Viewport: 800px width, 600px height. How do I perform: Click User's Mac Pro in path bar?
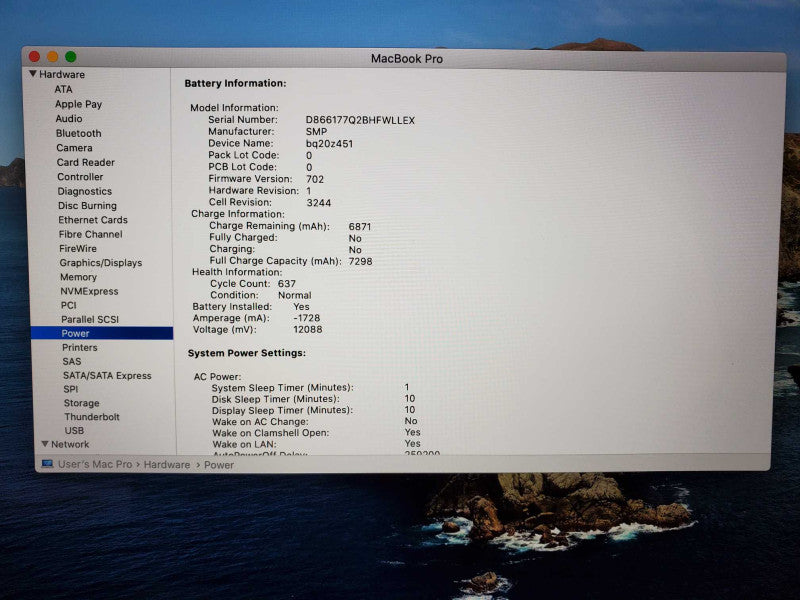(95, 464)
